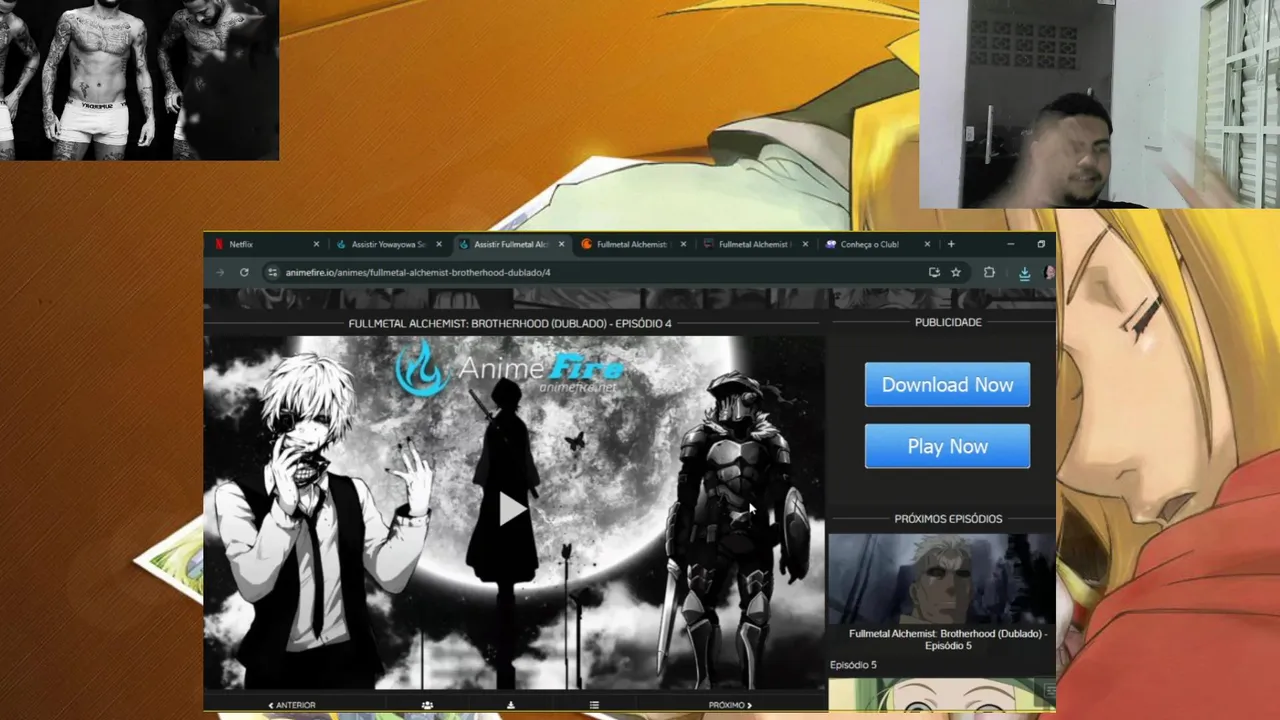
Task: Open the Crunchyroll Fullmetal Alchemist tab
Action: pyautogui.click(x=633, y=244)
